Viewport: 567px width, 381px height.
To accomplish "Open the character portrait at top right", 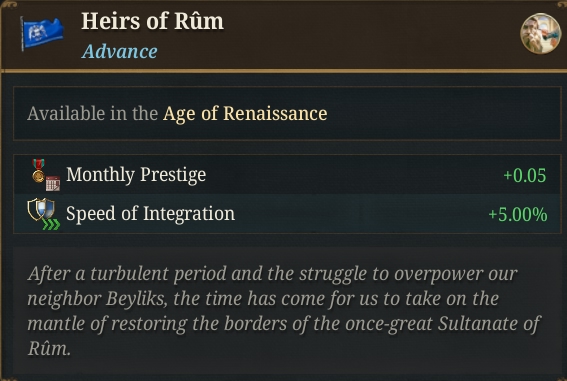I will [541, 33].
